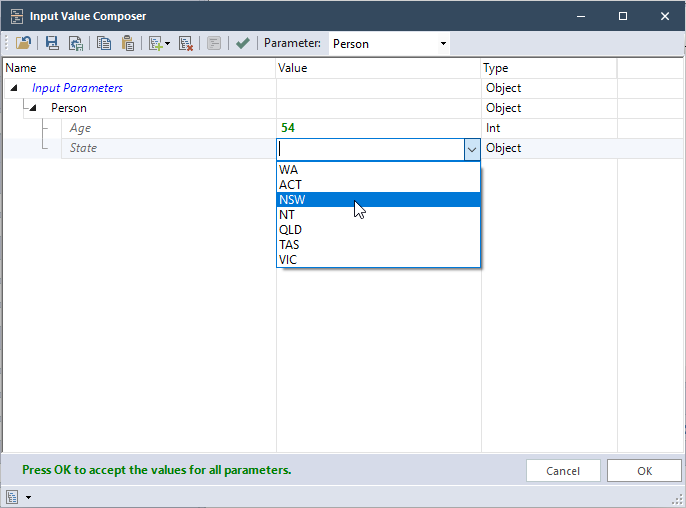Screen dimensions: 686x508
Task: Open the bottom-left view options arrow
Action: tap(28, 497)
